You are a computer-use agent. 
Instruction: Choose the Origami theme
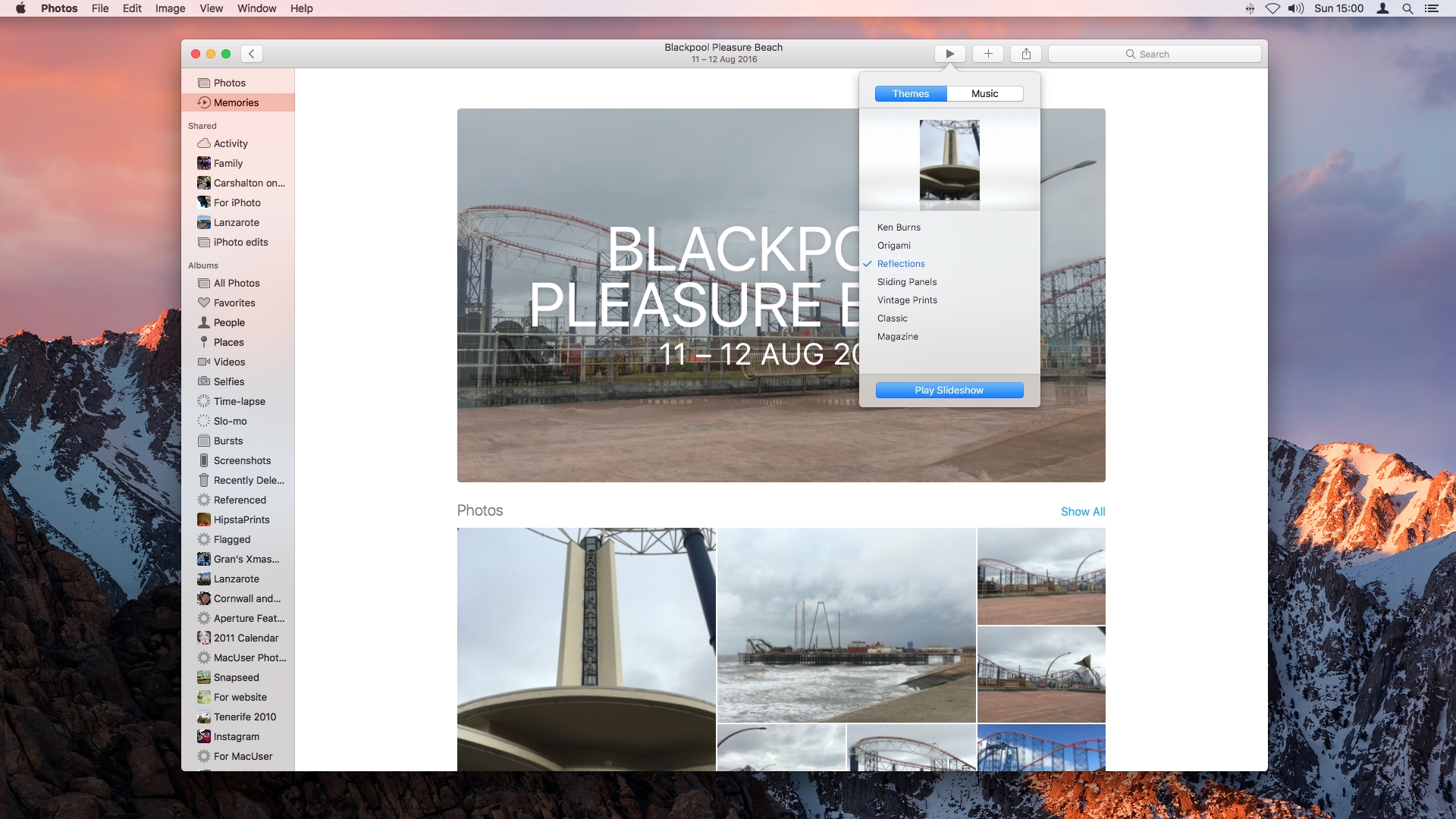pos(894,246)
